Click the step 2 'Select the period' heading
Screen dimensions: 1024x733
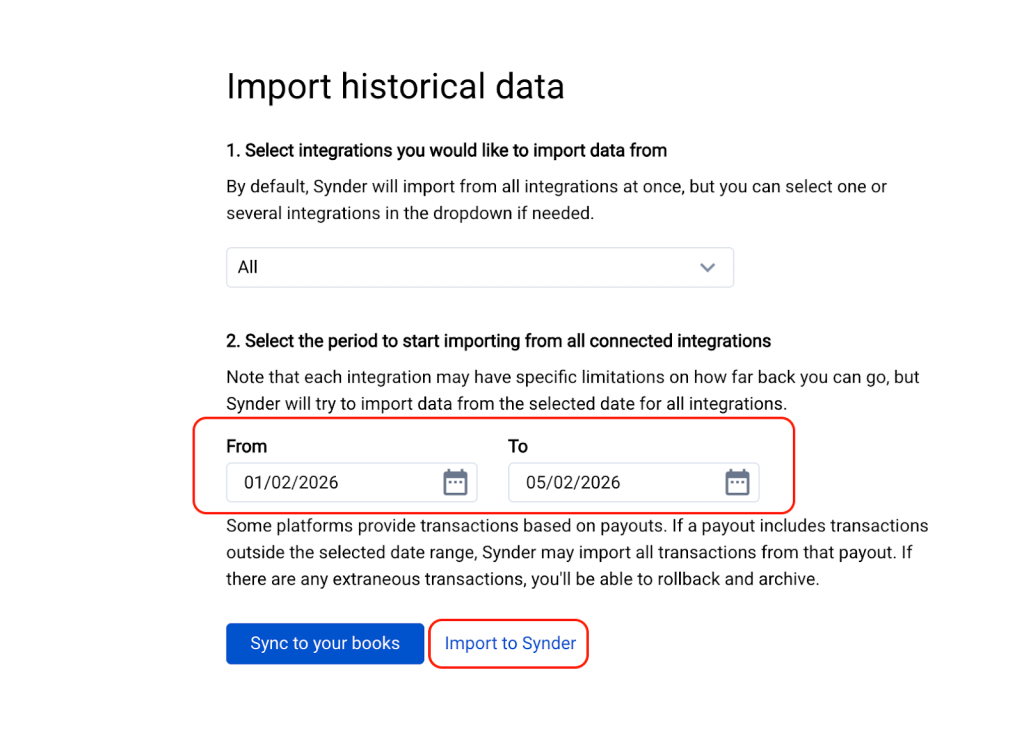498,341
